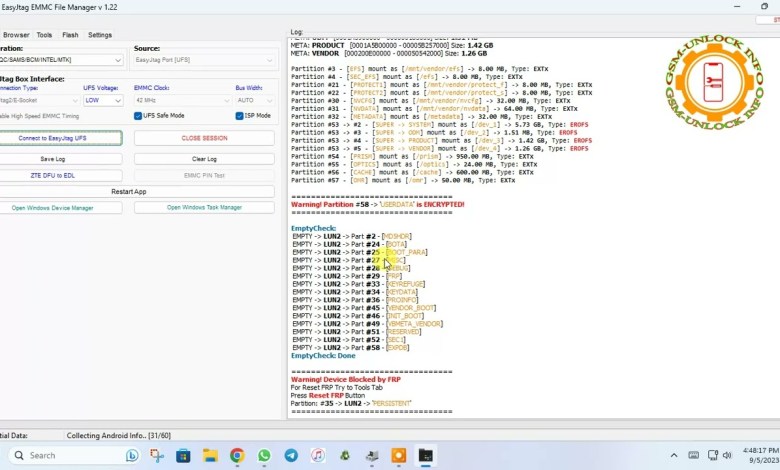Viewport: 780px width, 470px height.
Task: Switch to the Tools tab
Action: coord(44,34)
